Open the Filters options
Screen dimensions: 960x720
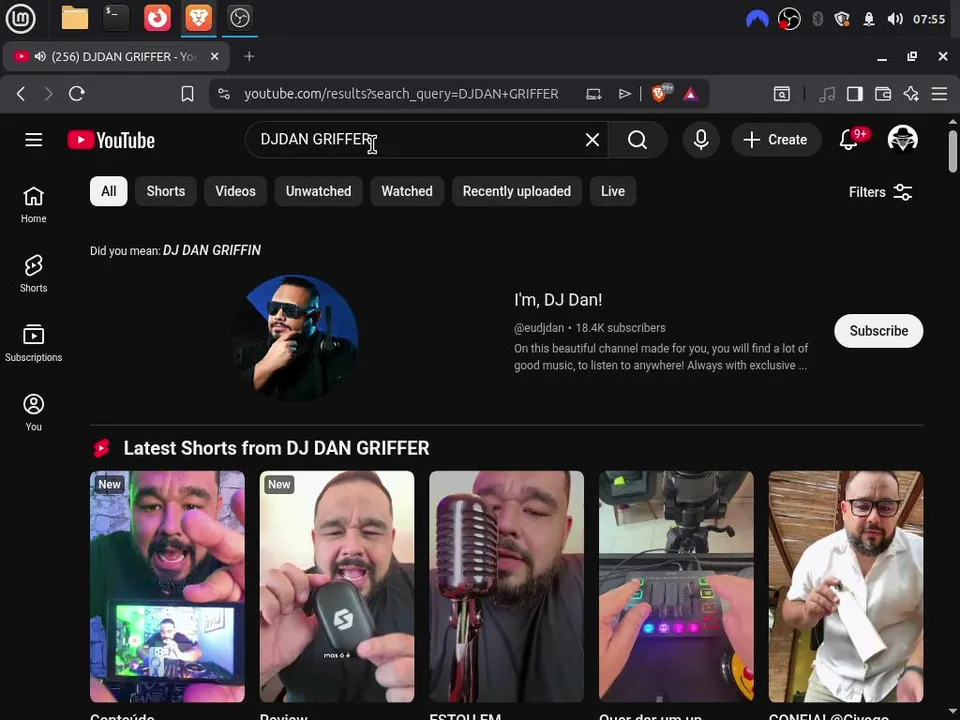880,192
